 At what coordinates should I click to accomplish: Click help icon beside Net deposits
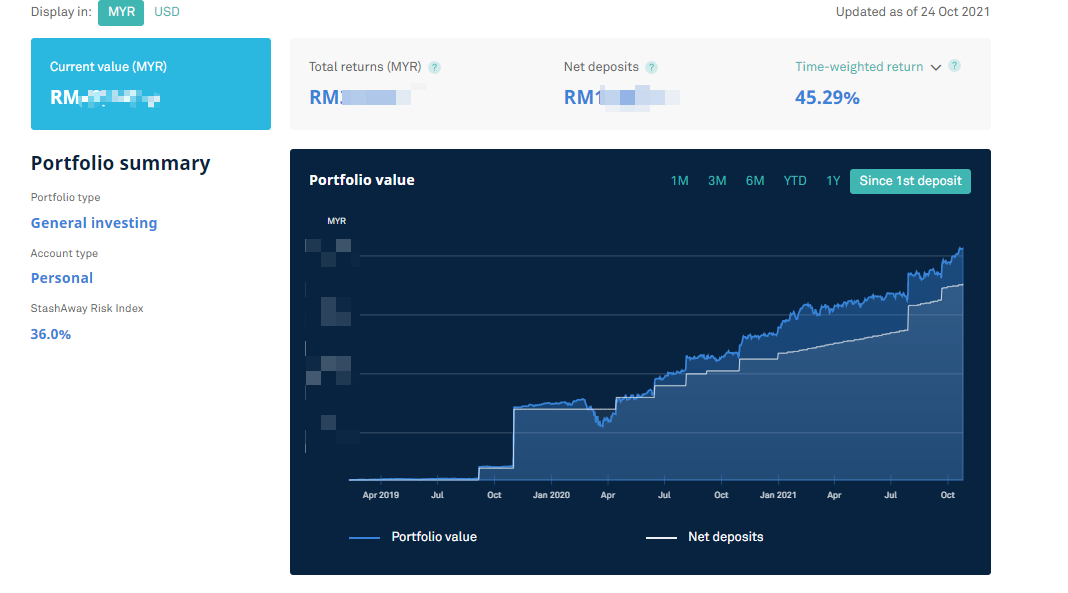pos(651,68)
